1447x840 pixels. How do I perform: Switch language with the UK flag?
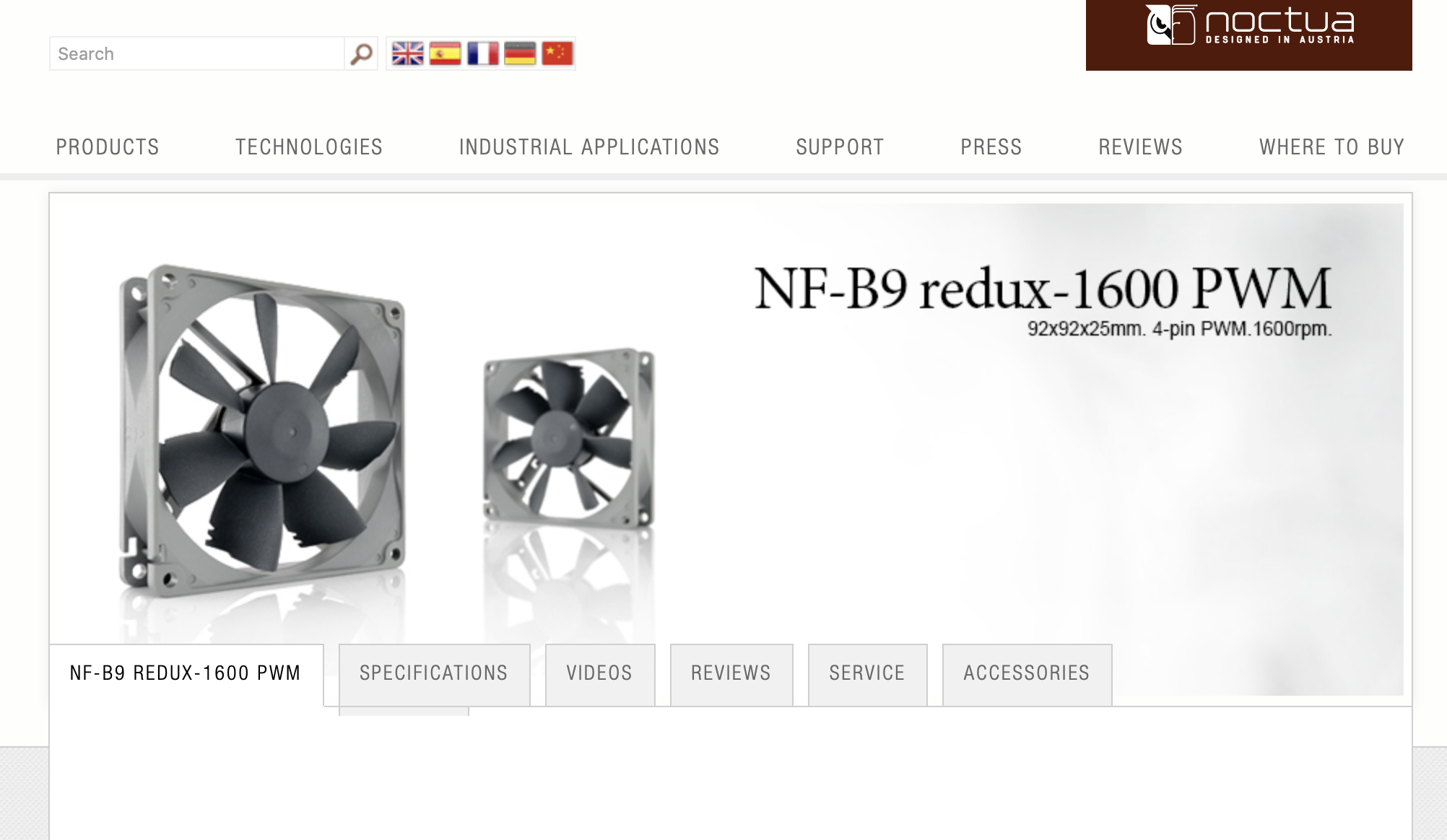(407, 53)
